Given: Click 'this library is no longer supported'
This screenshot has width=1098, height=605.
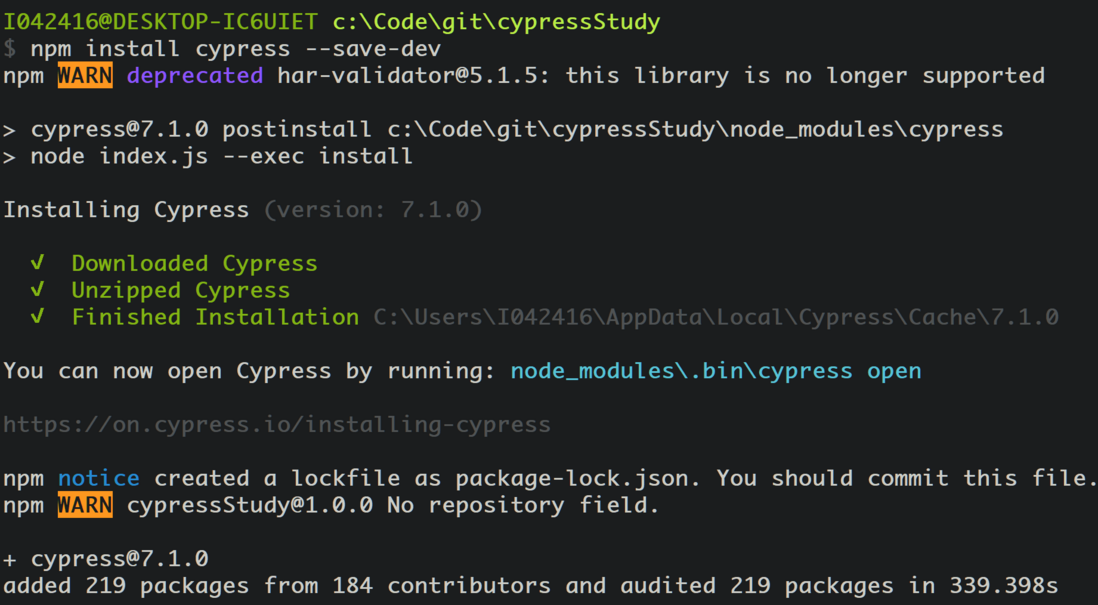Looking at the screenshot, I should [x=805, y=75].
